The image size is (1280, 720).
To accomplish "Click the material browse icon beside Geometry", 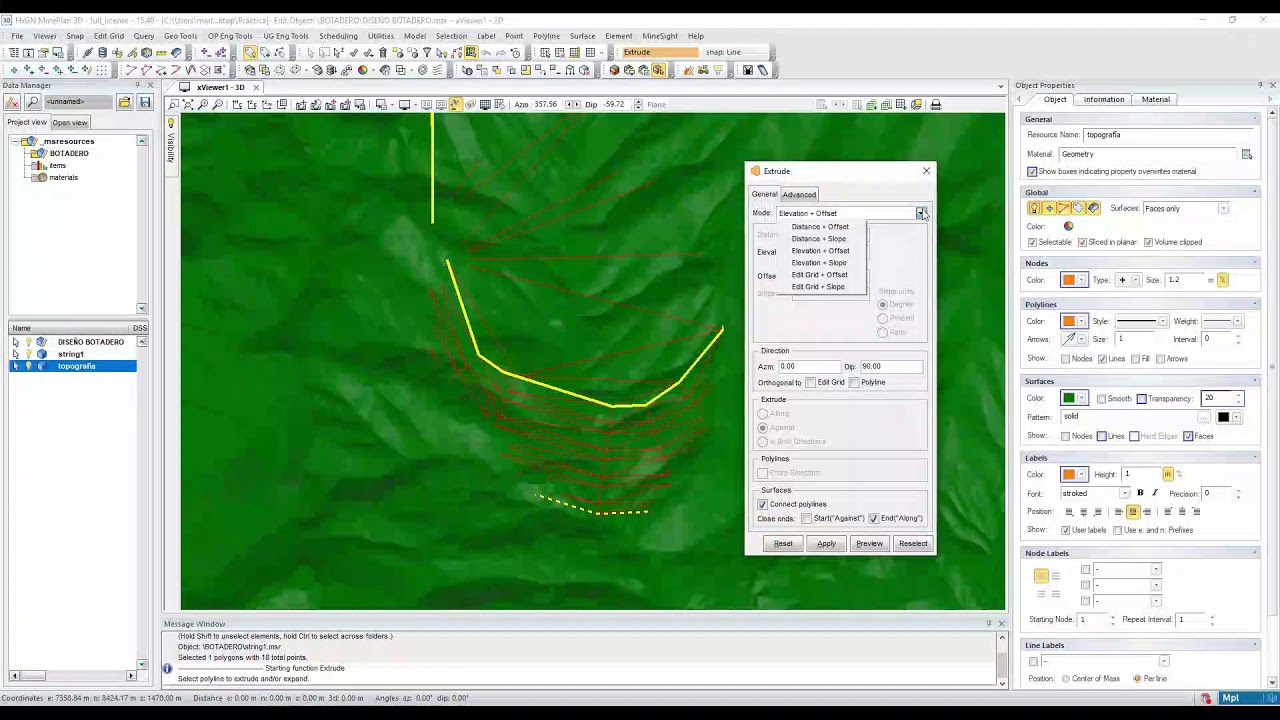I will point(1247,154).
